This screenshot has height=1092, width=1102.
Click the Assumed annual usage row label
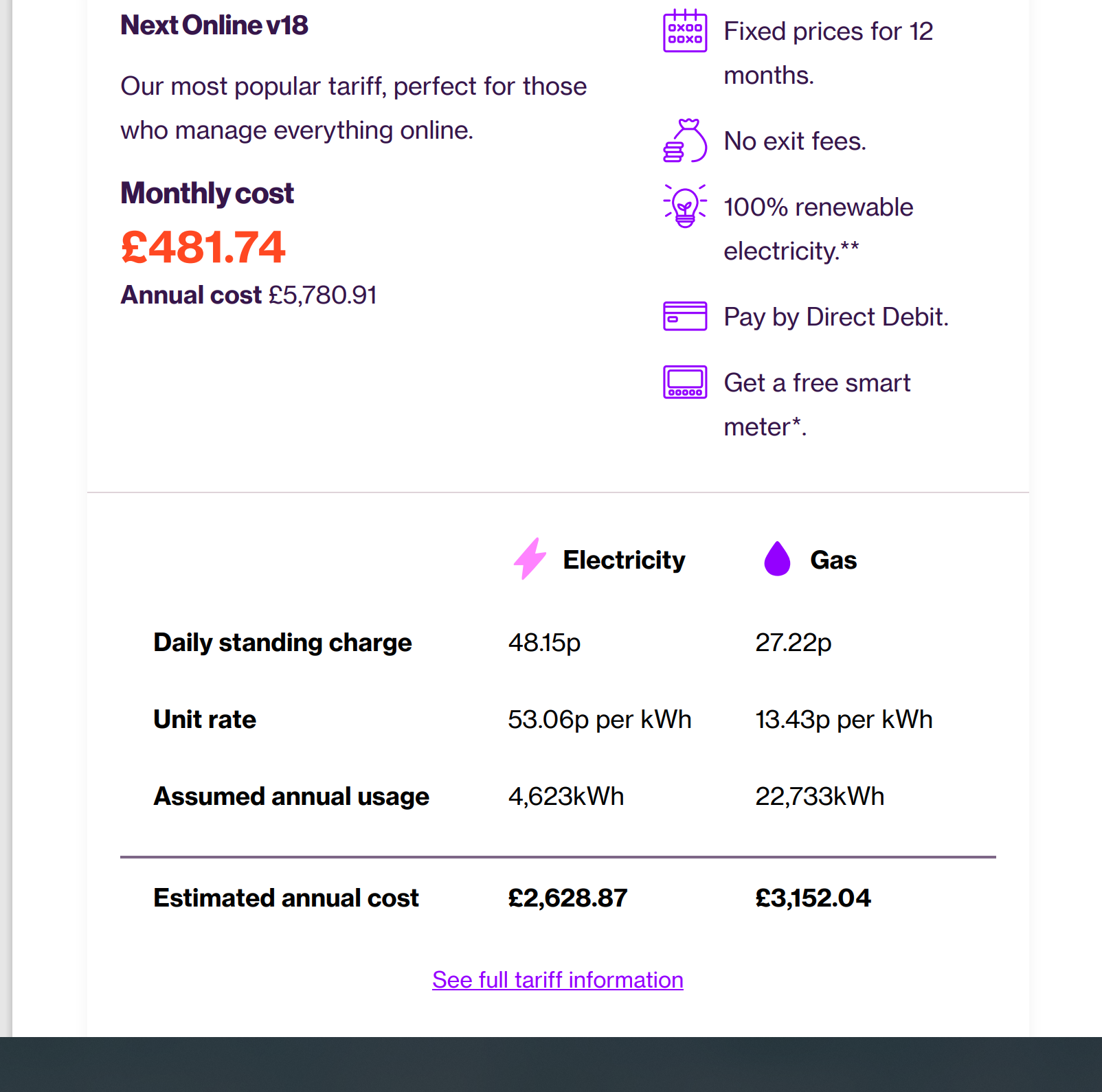291,797
